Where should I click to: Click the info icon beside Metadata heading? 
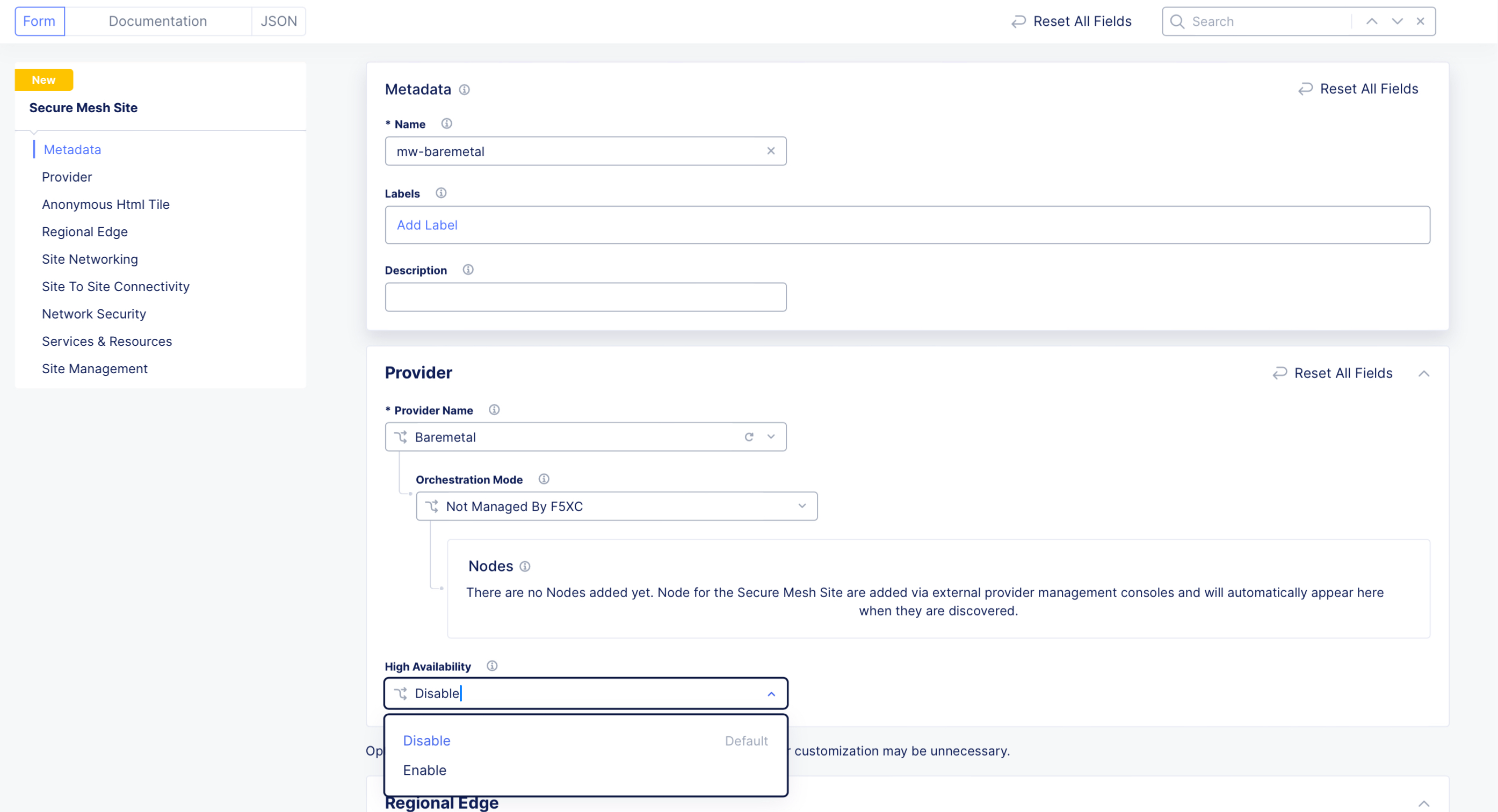pyautogui.click(x=465, y=89)
